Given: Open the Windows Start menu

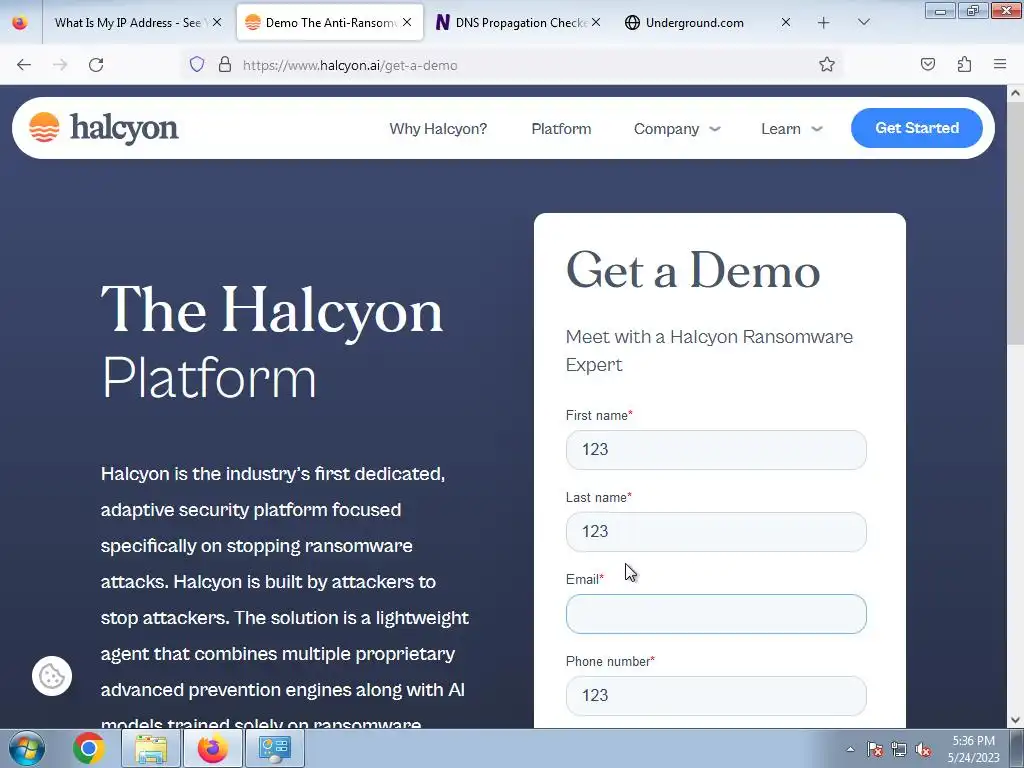Looking at the screenshot, I should 27,748.
